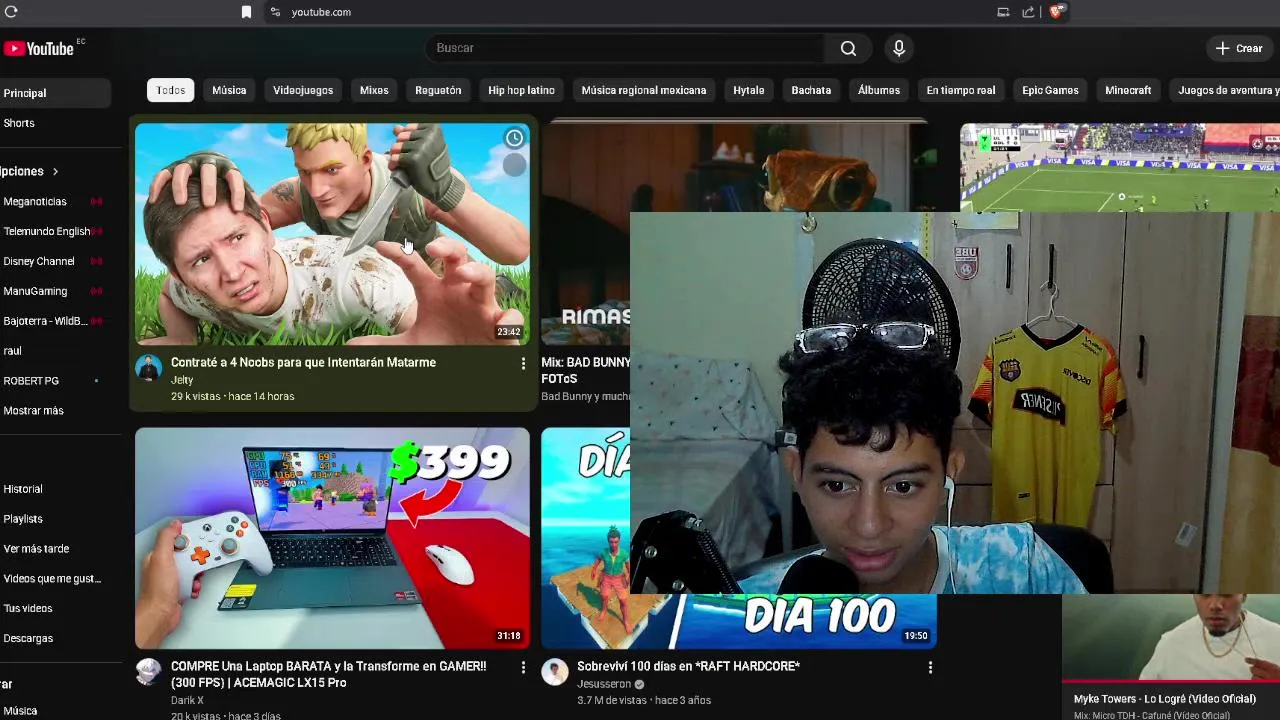This screenshot has width=1280, height=720.
Task: Expand the Suscripciones section chevron
Action: [x=55, y=172]
